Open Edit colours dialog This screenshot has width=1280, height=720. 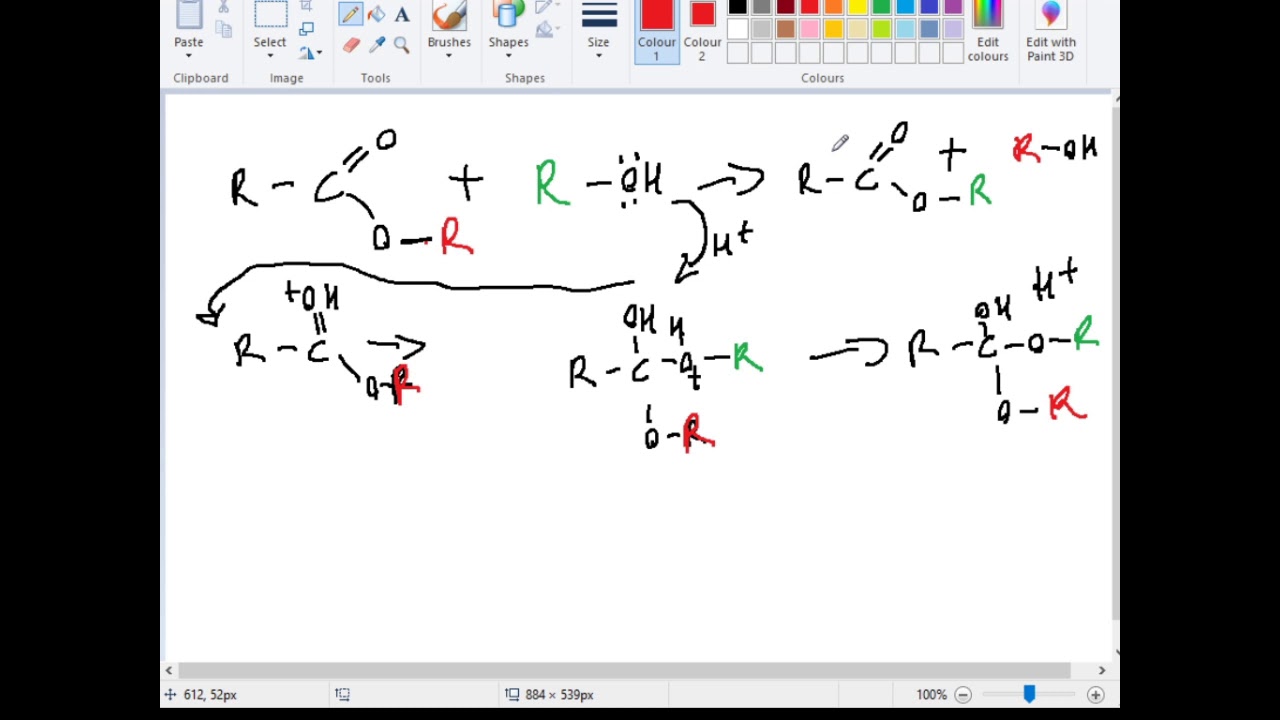point(987,31)
